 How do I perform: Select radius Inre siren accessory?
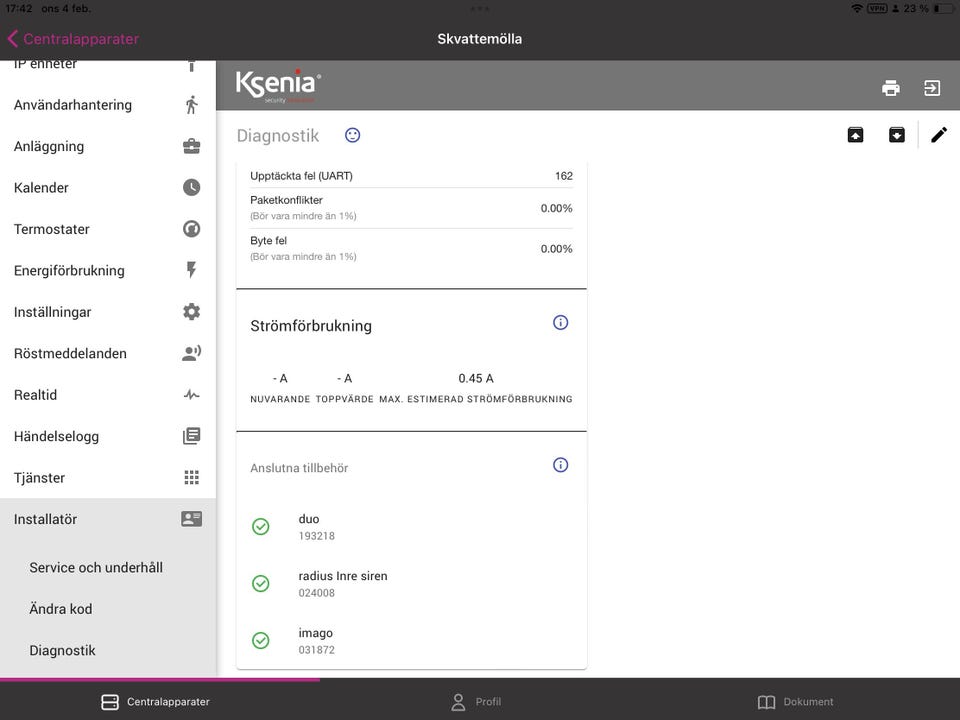[410, 584]
